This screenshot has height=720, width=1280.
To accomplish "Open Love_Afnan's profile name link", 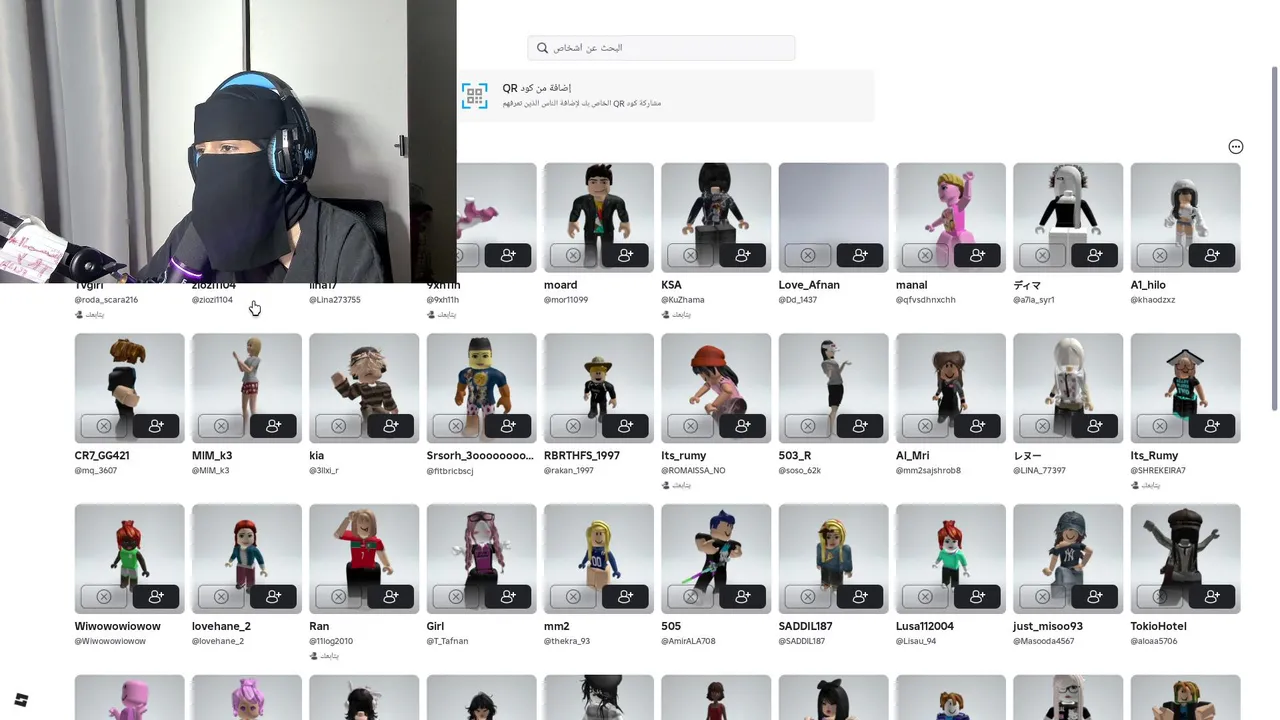I will click(809, 285).
